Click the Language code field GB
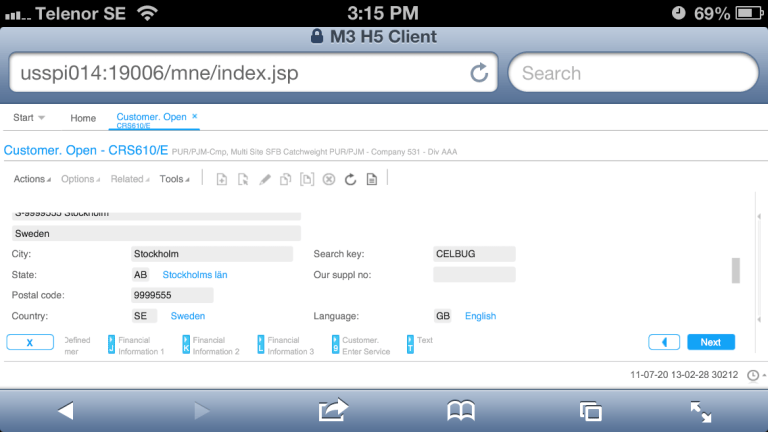Image resolution: width=768 pixels, height=432 pixels. pyautogui.click(x=443, y=316)
